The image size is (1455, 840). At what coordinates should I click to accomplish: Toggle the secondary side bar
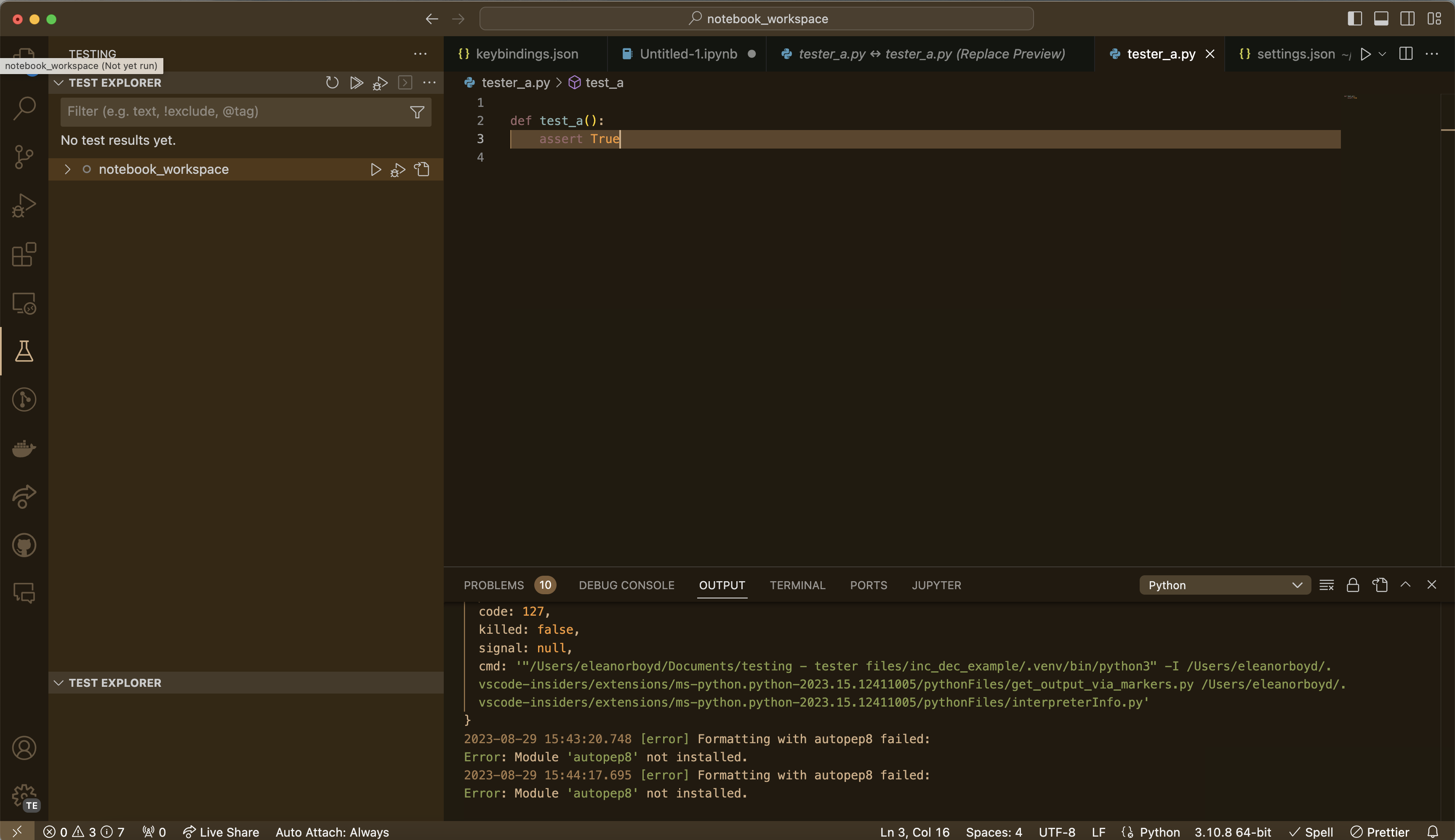1408,19
